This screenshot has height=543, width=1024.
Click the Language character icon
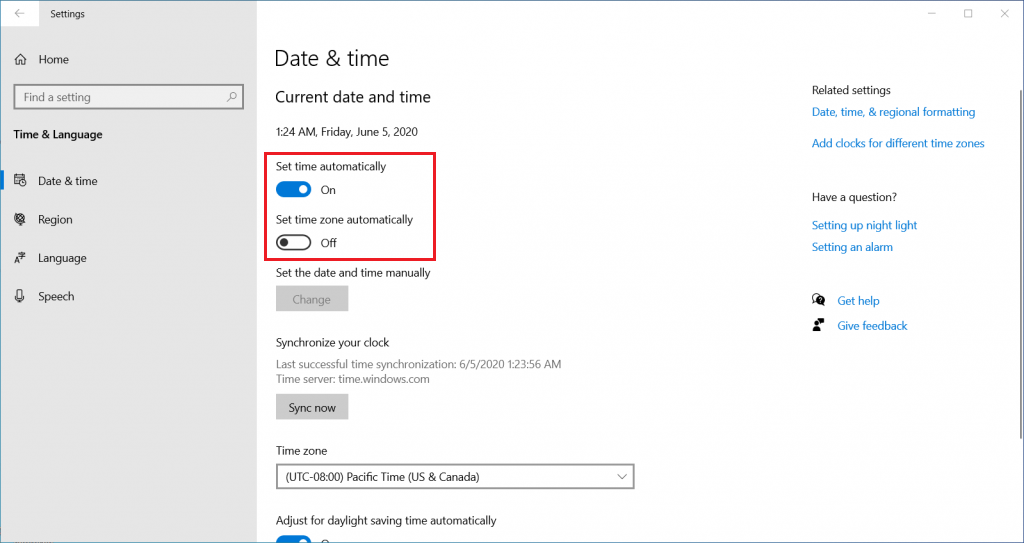(x=20, y=258)
